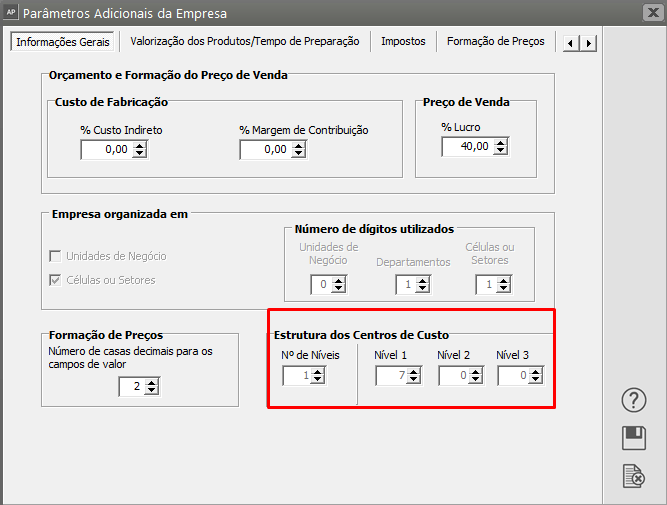This screenshot has width=667, height=505.
Task: Select the Informações Gerais tab
Action: point(63,42)
